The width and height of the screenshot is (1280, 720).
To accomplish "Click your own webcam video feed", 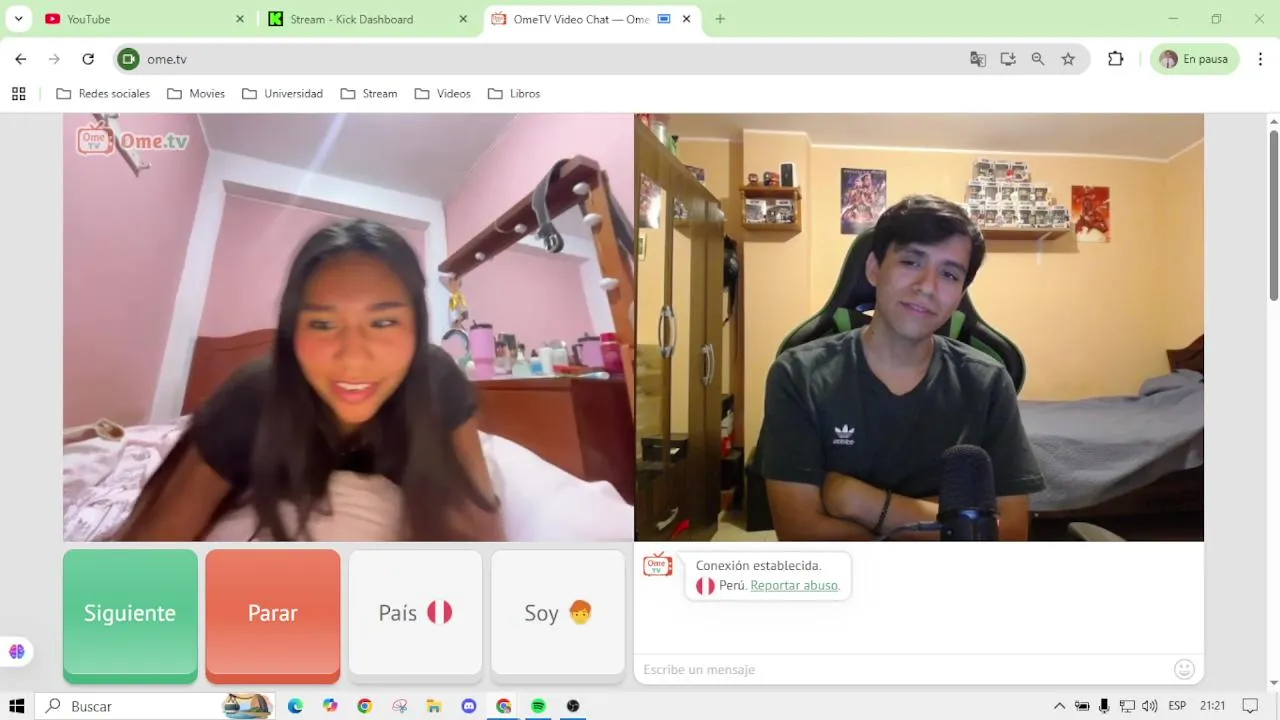I will (919, 327).
